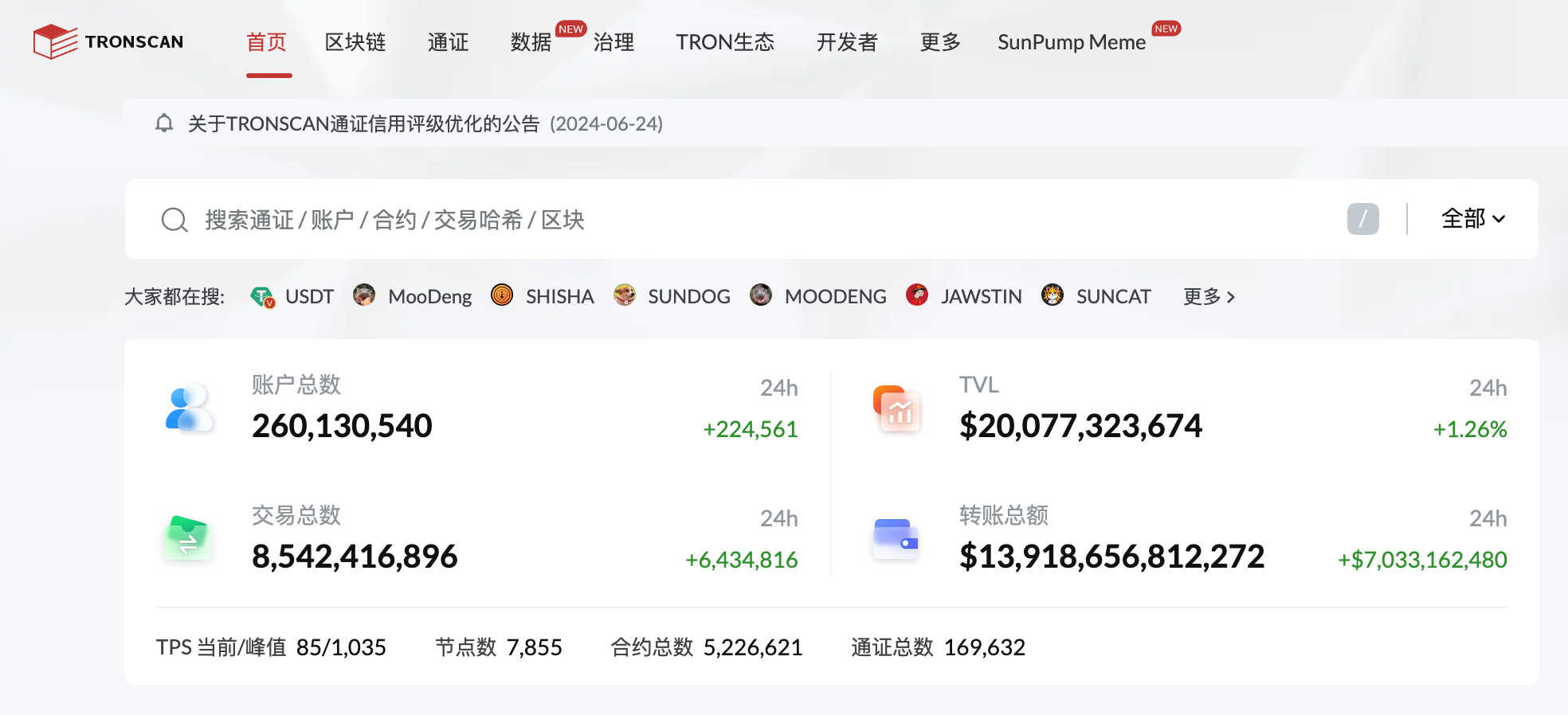Select the SUNCAT trending token
The height and width of the screenshot is (715, 1568).
(1113, 297)
